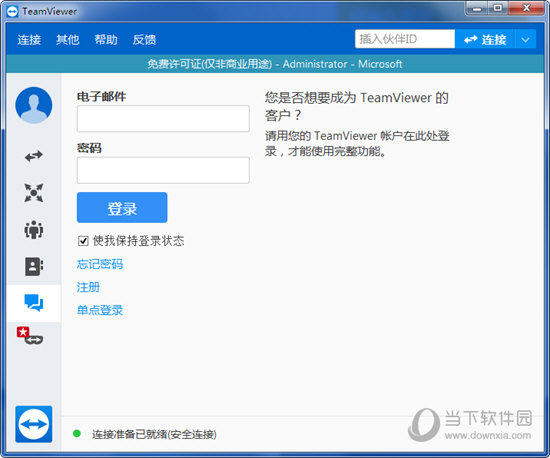Open the 帮助 menu
Viewport: 550px width, 458px height.
coord(106,40)
